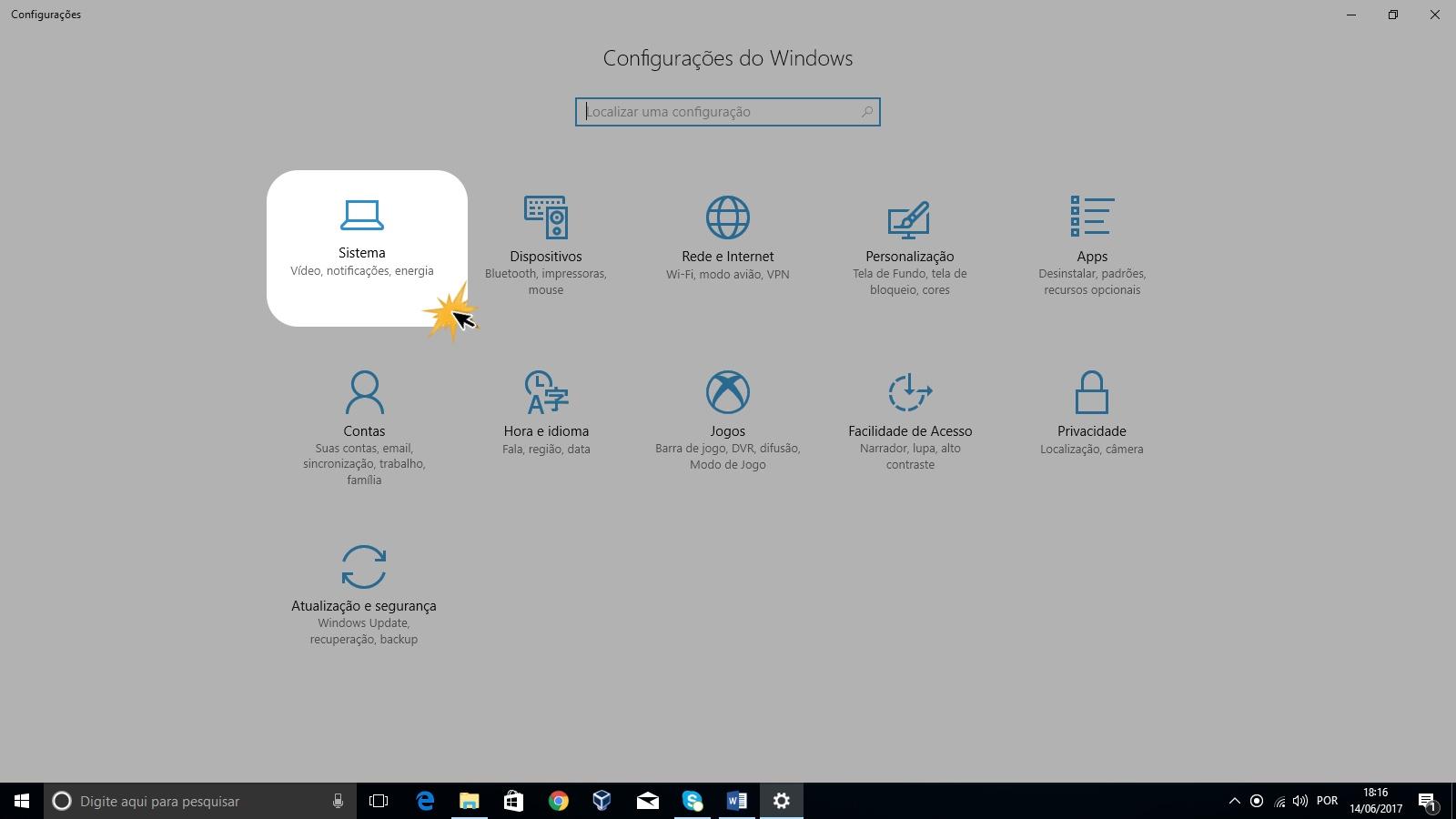The width and height of the screenshot is (1456, 819).
Task: Click the Facilidade de Acesso label
Action: click(910, 431)
